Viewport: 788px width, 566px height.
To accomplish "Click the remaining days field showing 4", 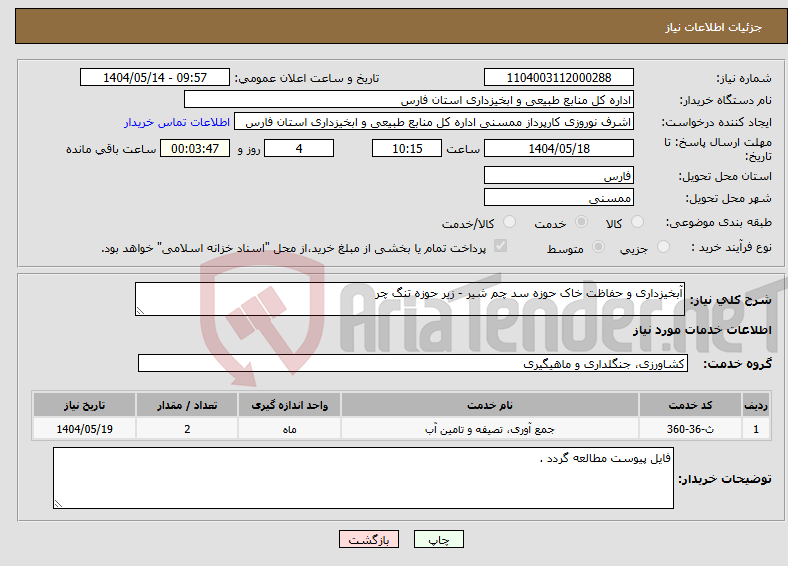I will click(x=299, y=148).
